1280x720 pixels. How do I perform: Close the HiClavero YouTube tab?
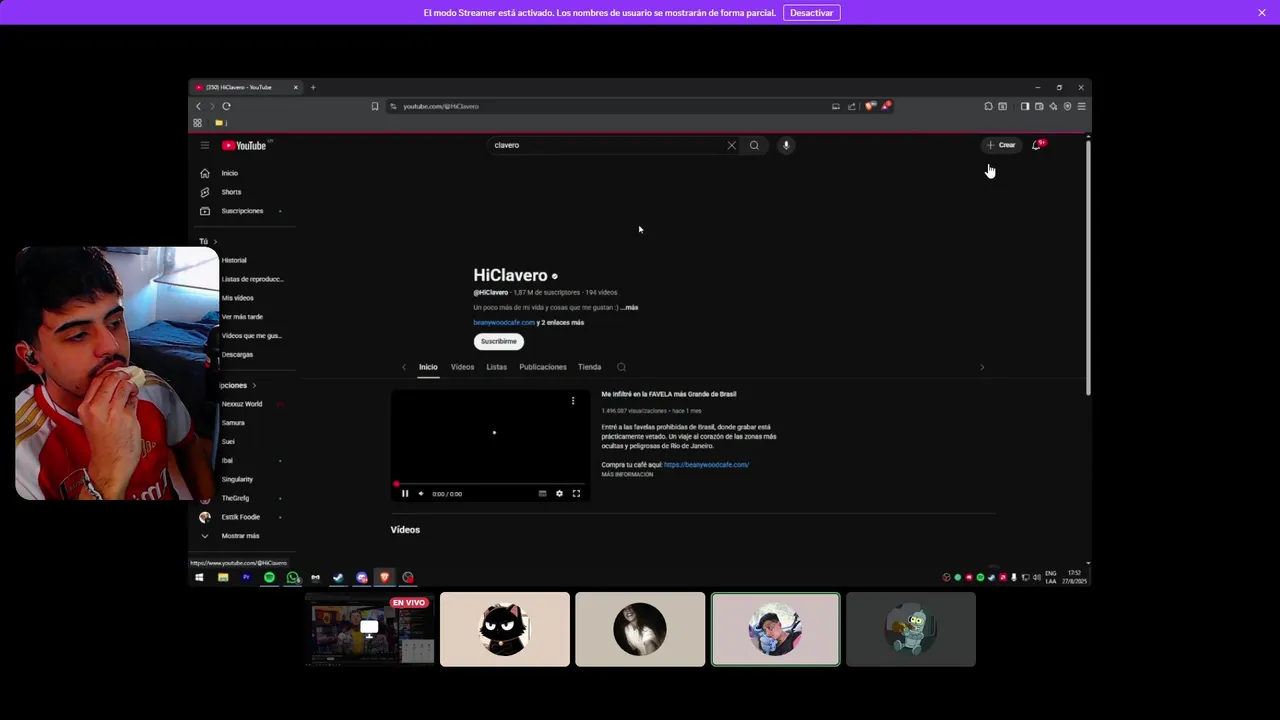pyautogui.click(x=295, y=87)
